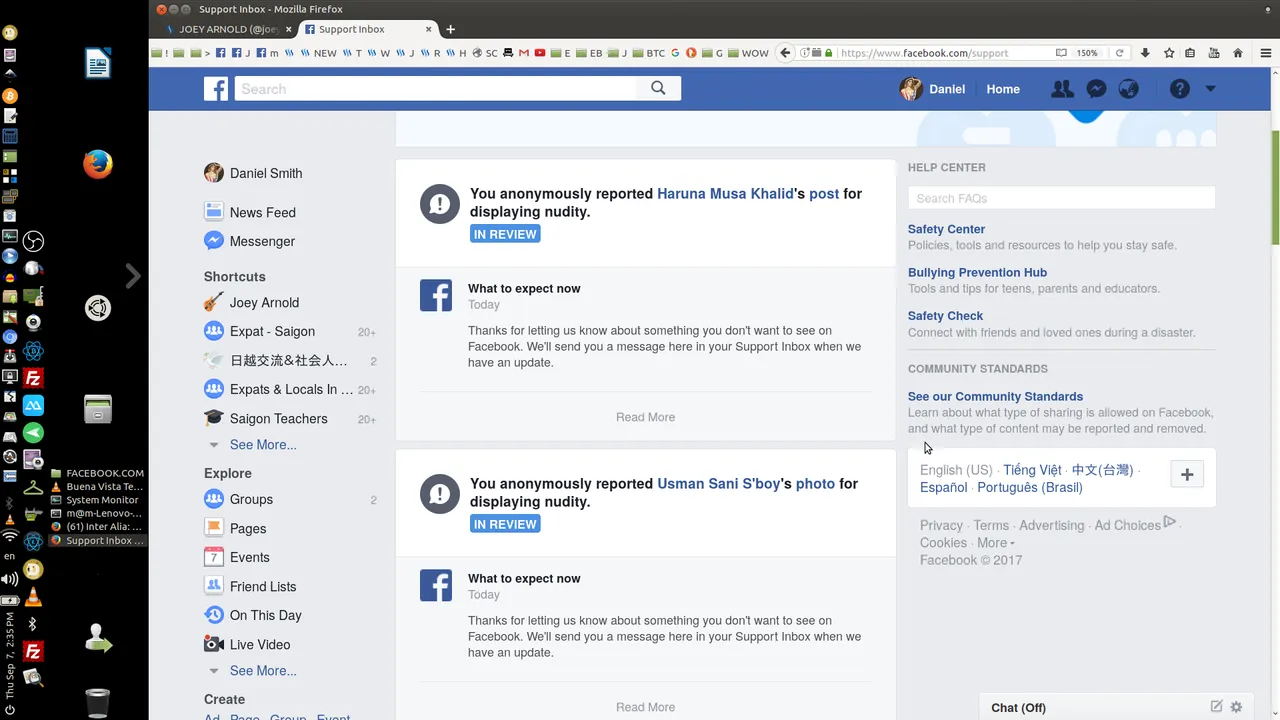Open Haruna Musa Khalid's profile link
Viewport: 1280px width, 720px height.
[725, 194]
